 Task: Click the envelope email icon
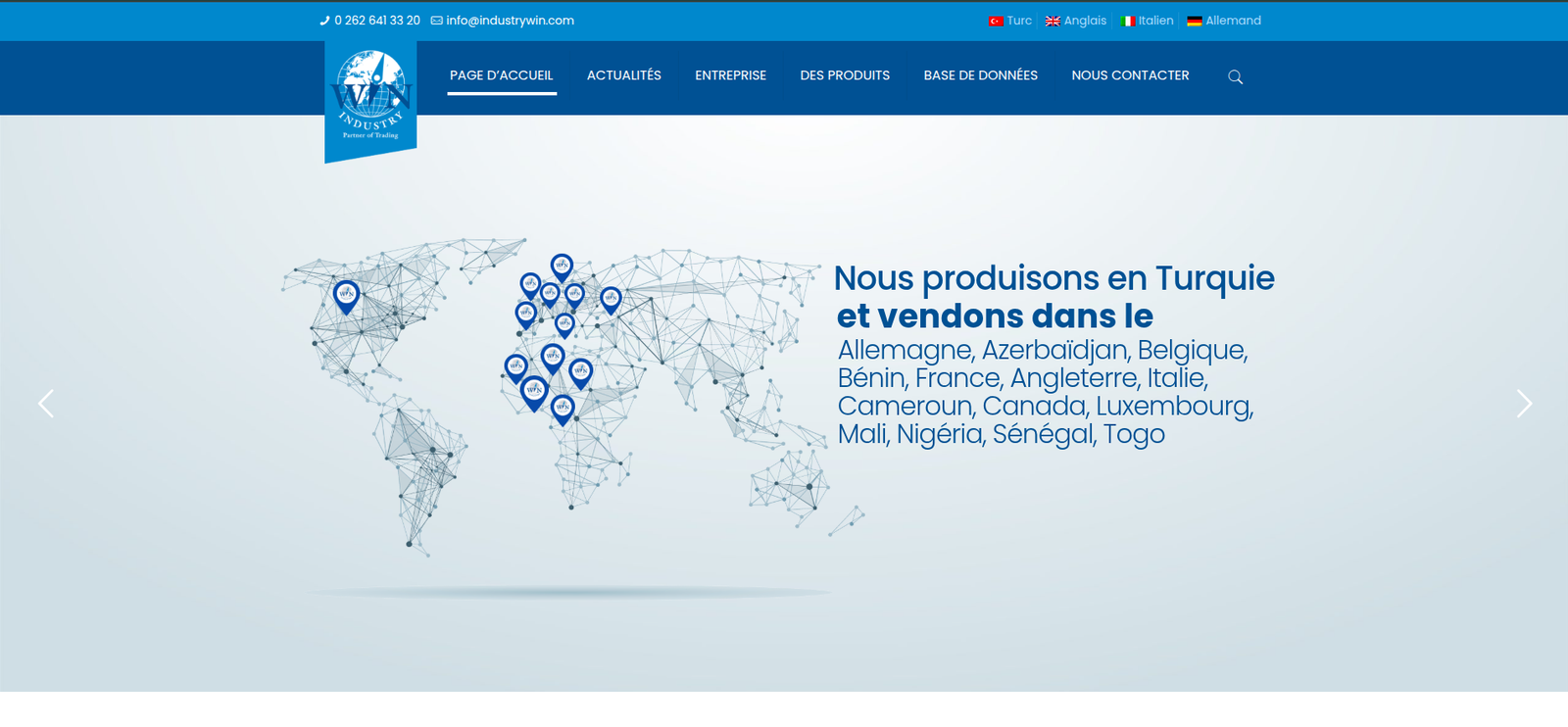tap(437, 21)
